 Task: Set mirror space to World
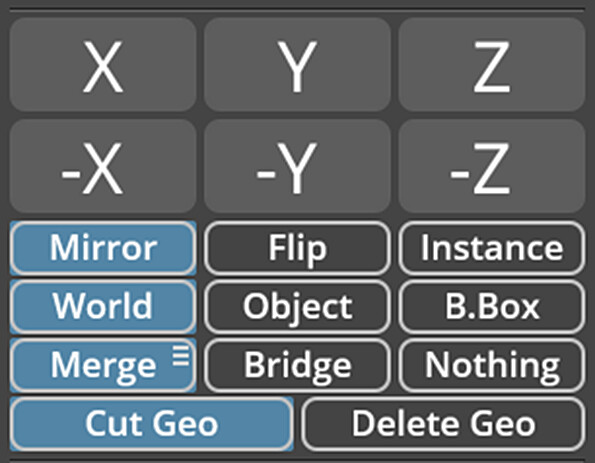[x=103, y=307]
